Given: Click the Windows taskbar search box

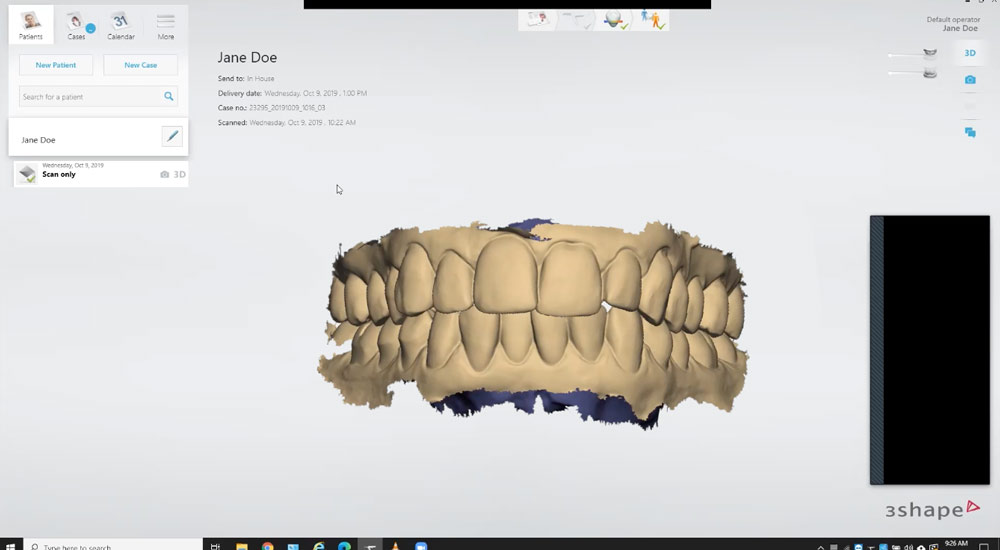Looking at the screenshot, I should [x=115, y=546].
